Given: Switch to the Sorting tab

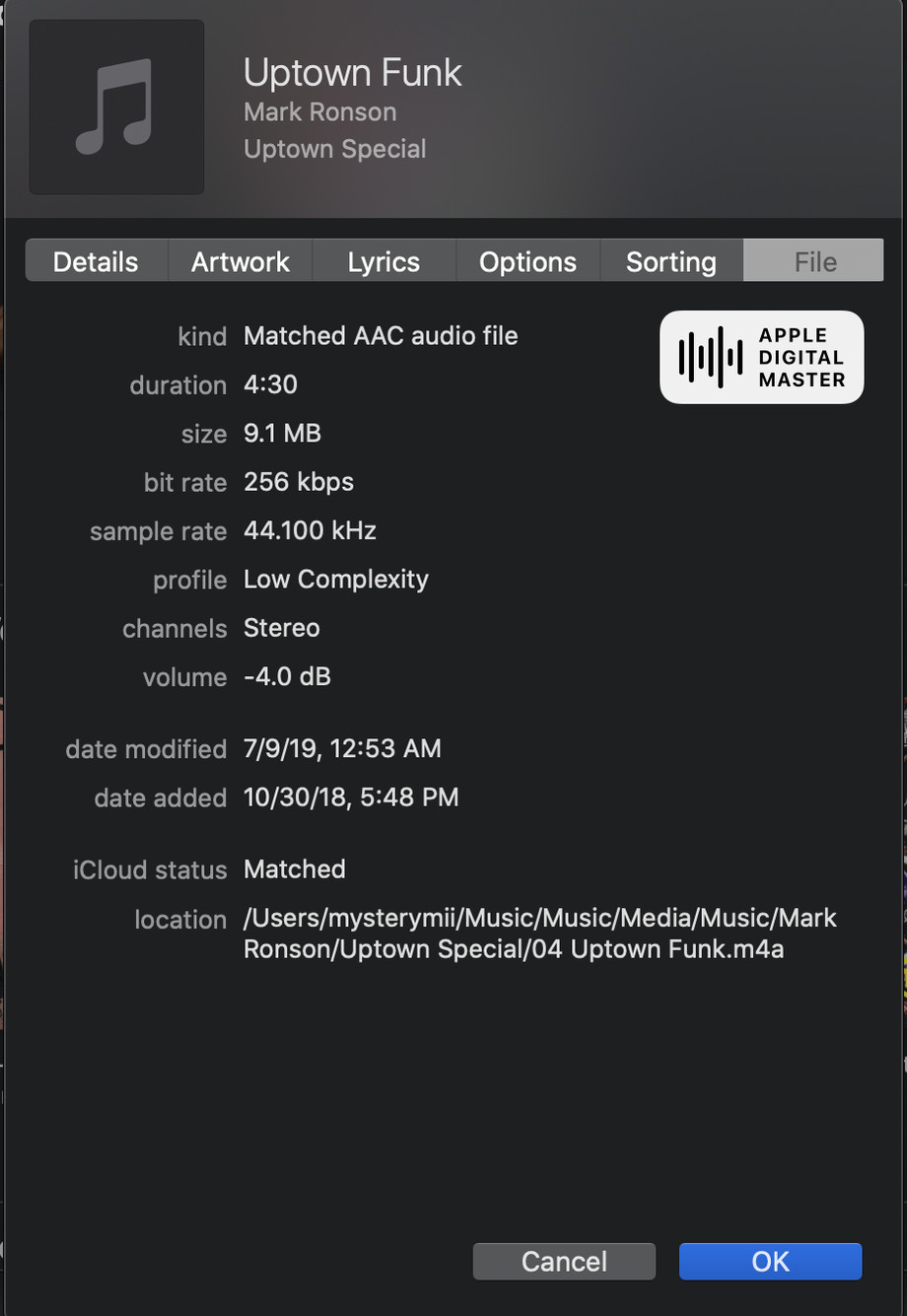Looking at the screenshot, I should point(670,261).
